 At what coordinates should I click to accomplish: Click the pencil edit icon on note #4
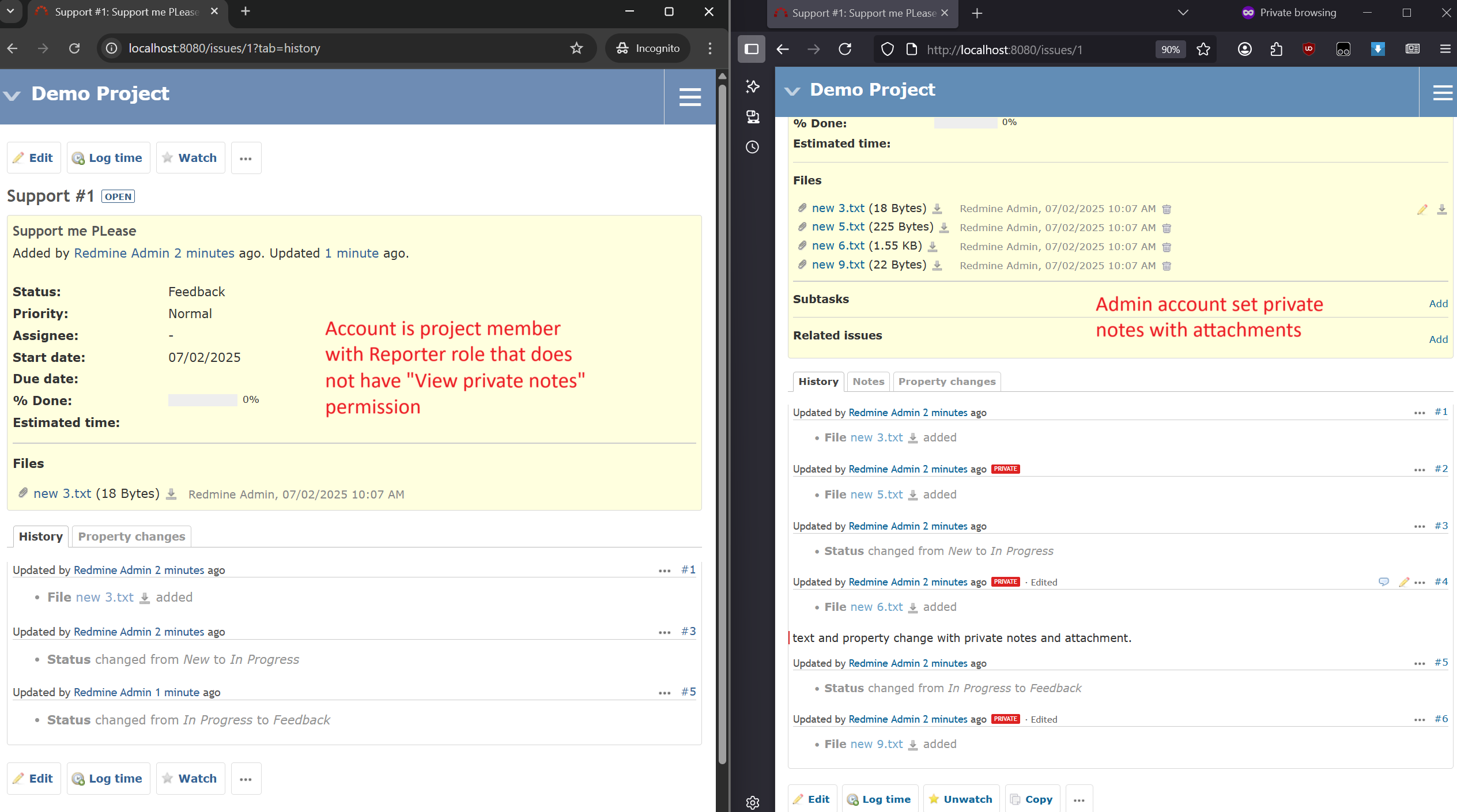[1403, 582]
